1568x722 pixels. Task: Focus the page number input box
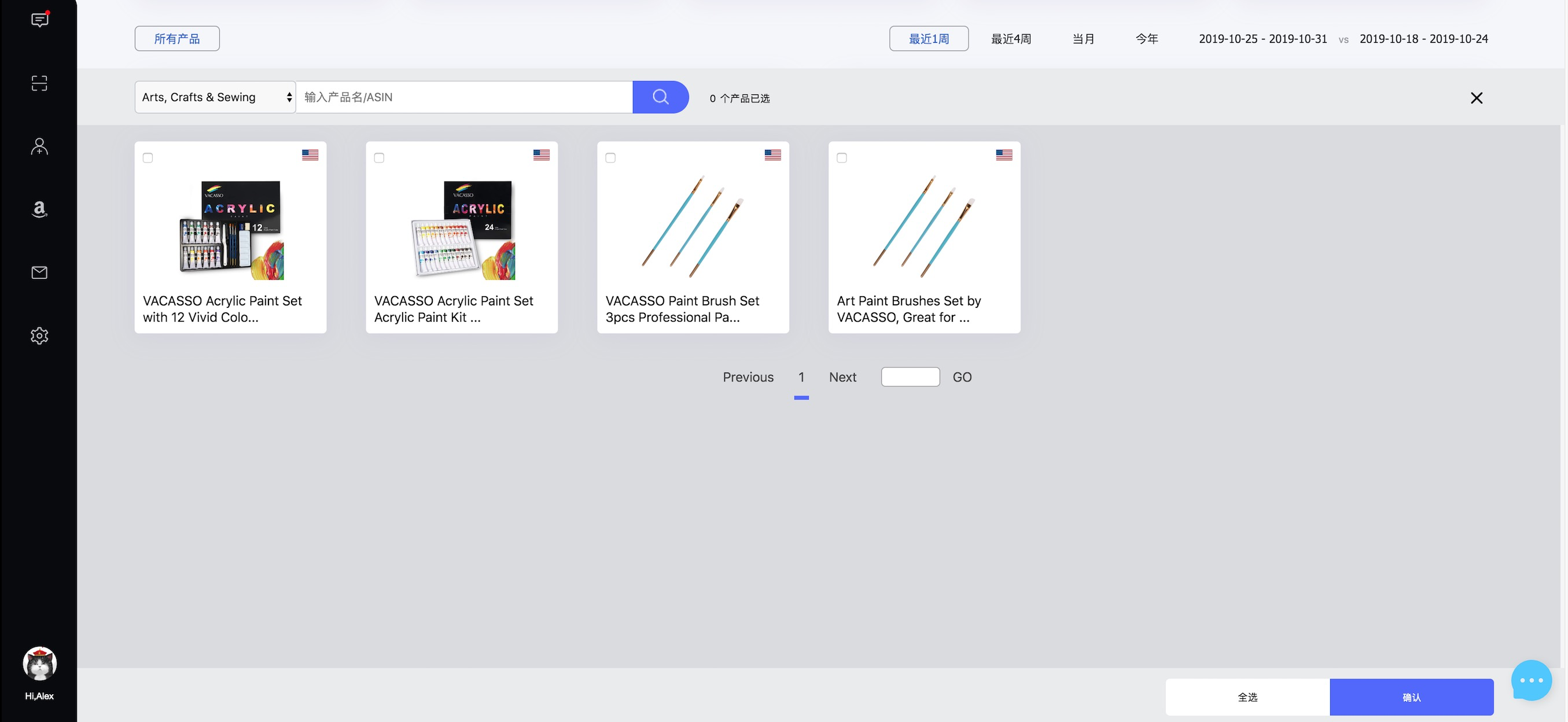click(x=910, y=377)
